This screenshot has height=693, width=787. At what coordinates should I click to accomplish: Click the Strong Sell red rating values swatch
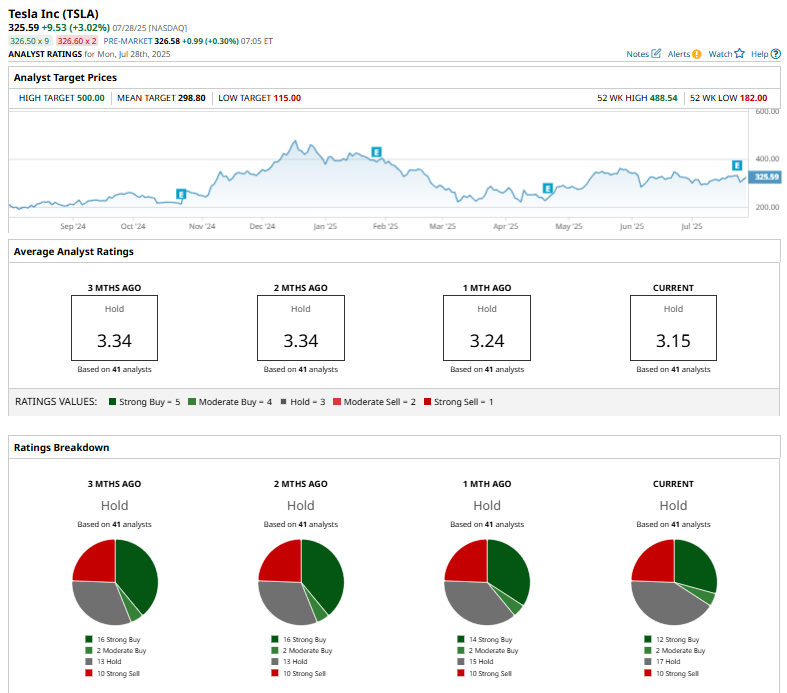click(x=428, y=401)
